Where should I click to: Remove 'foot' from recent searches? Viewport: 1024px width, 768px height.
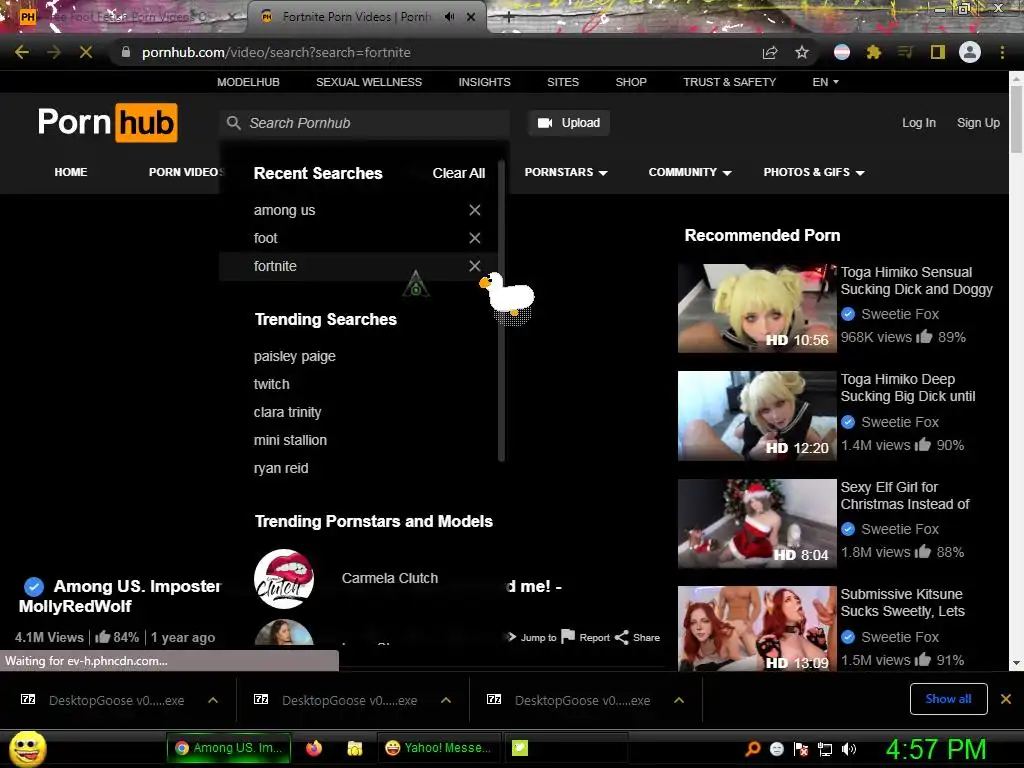coord(475,238)
